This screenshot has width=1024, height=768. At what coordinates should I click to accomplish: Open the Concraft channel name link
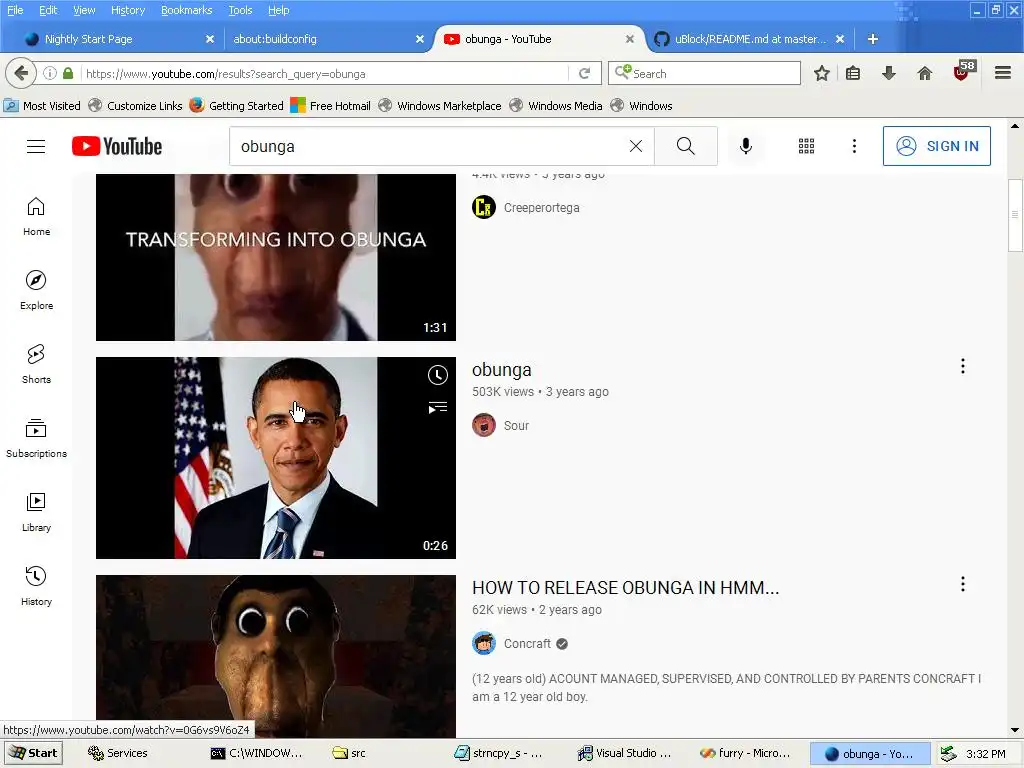click(x=527, y=643)
